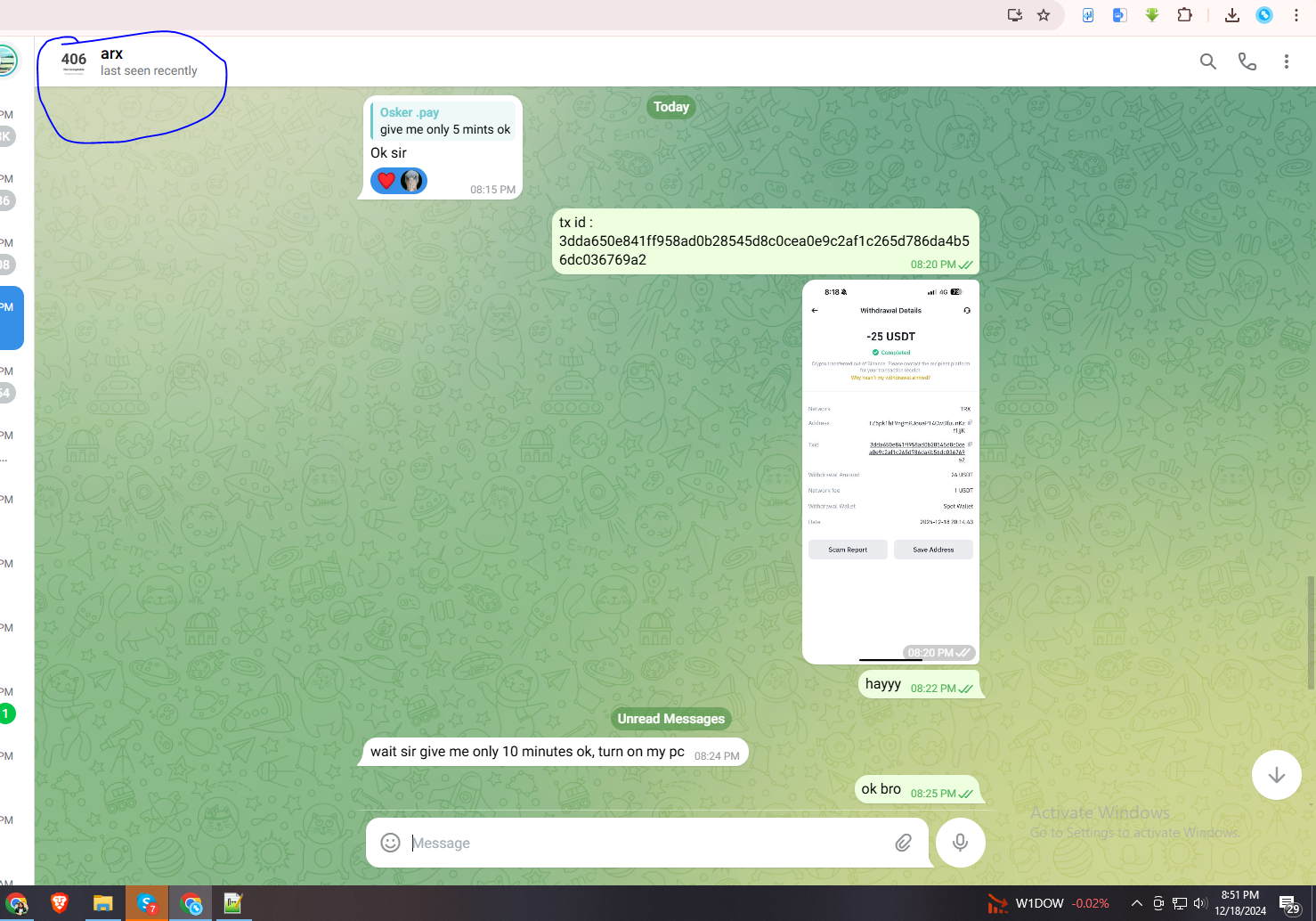Viewport: 1316px width, 921px height.
Task: Open the emoji picker in message box
Action: coord(390,843)
